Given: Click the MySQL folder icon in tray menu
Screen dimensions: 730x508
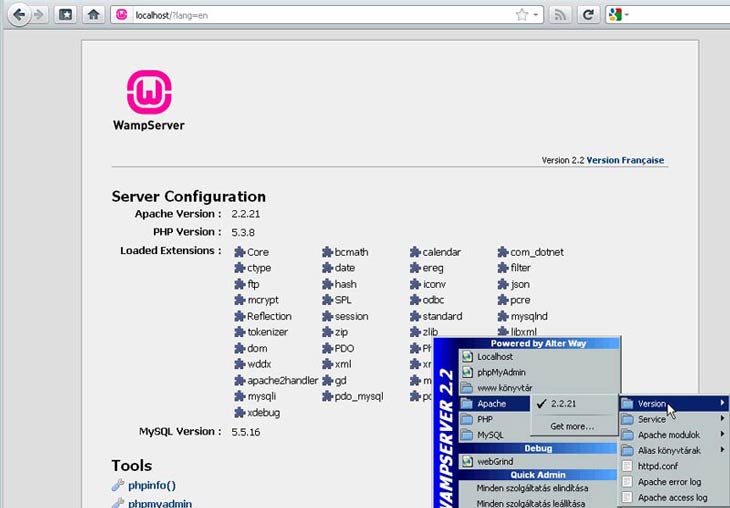Looking at the screenshot, I should click(x=466, y=435).
